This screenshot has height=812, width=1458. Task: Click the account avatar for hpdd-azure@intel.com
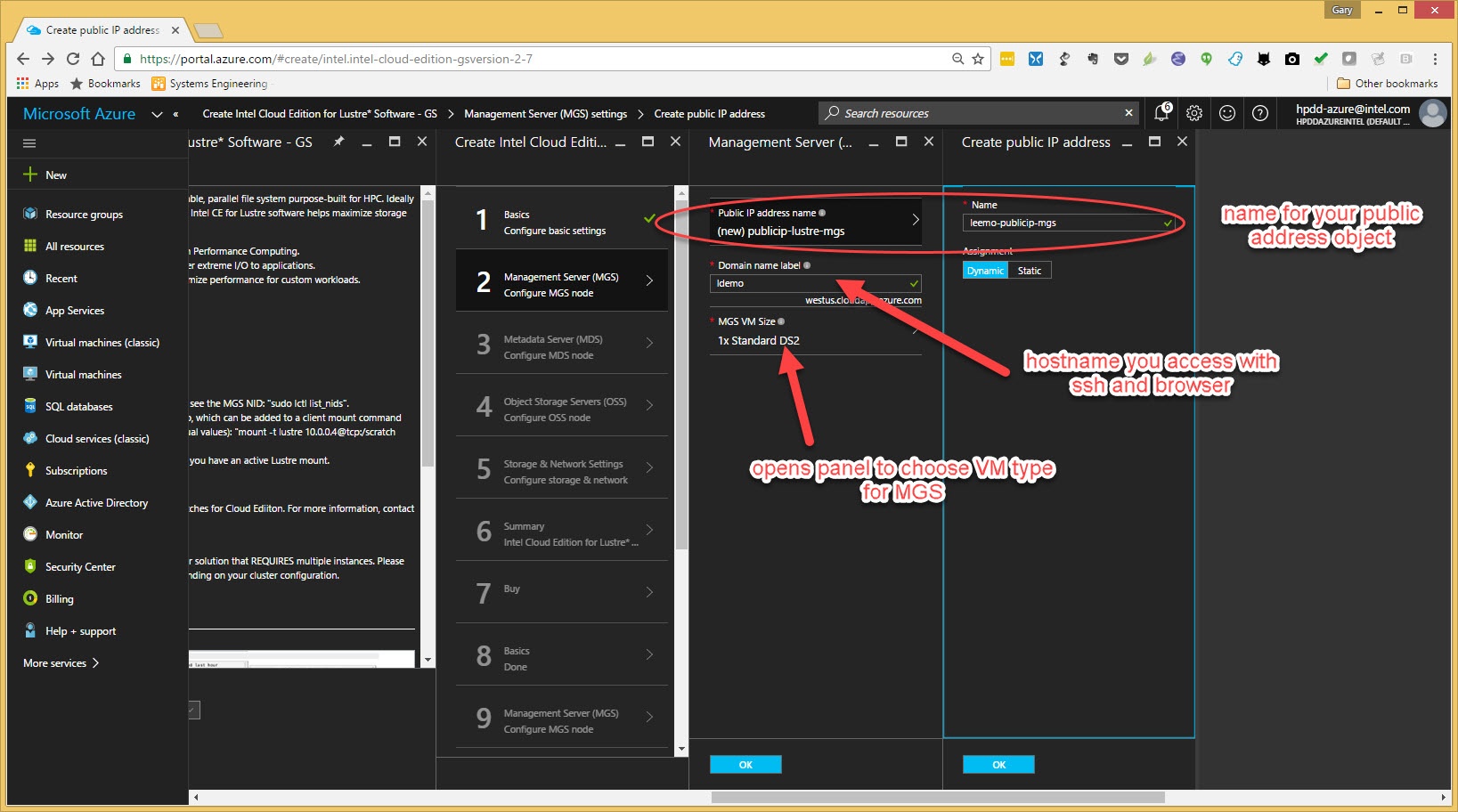(1432, 113)
